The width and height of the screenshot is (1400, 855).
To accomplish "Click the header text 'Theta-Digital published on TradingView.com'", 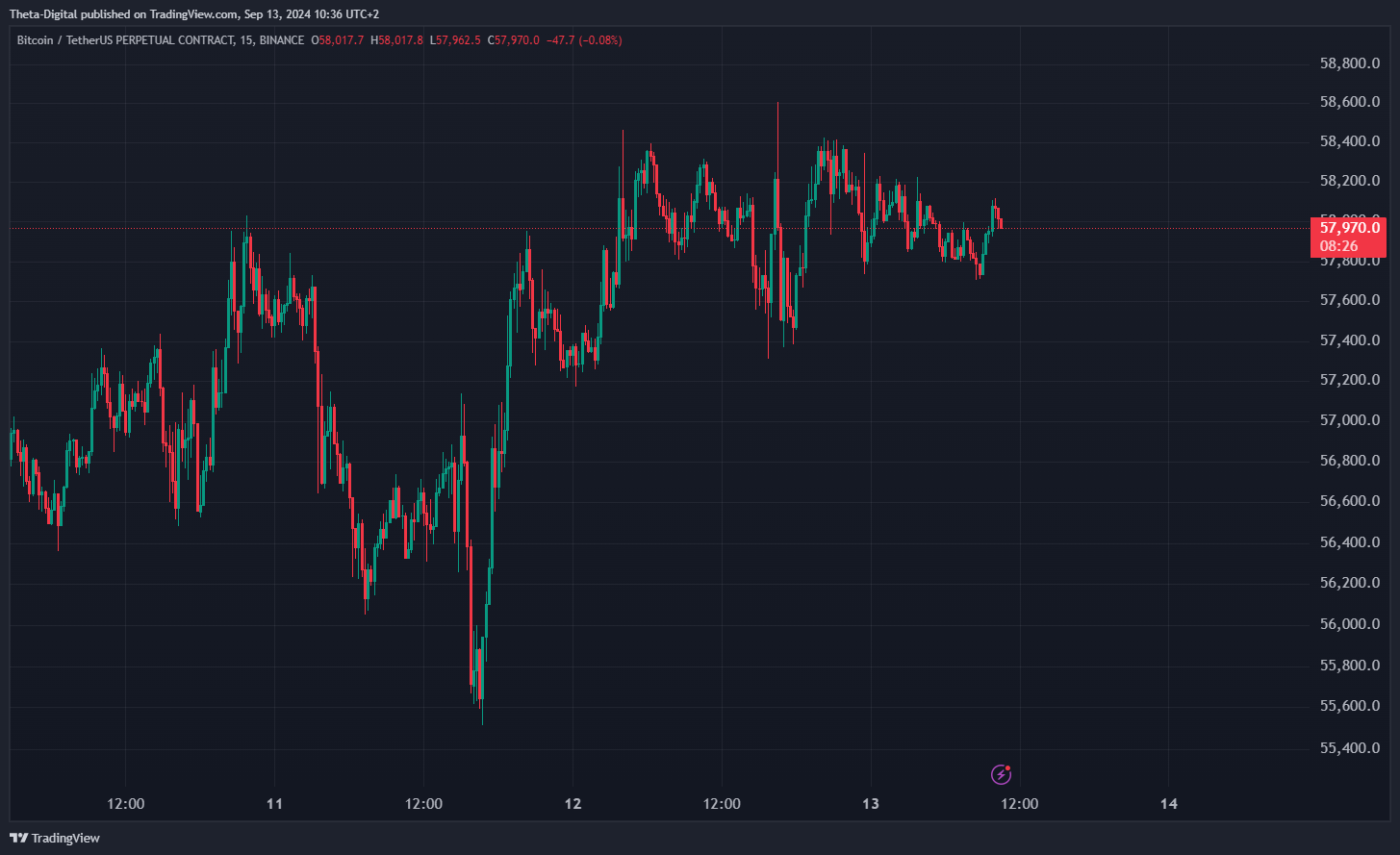I will click(x=123, y=14).
